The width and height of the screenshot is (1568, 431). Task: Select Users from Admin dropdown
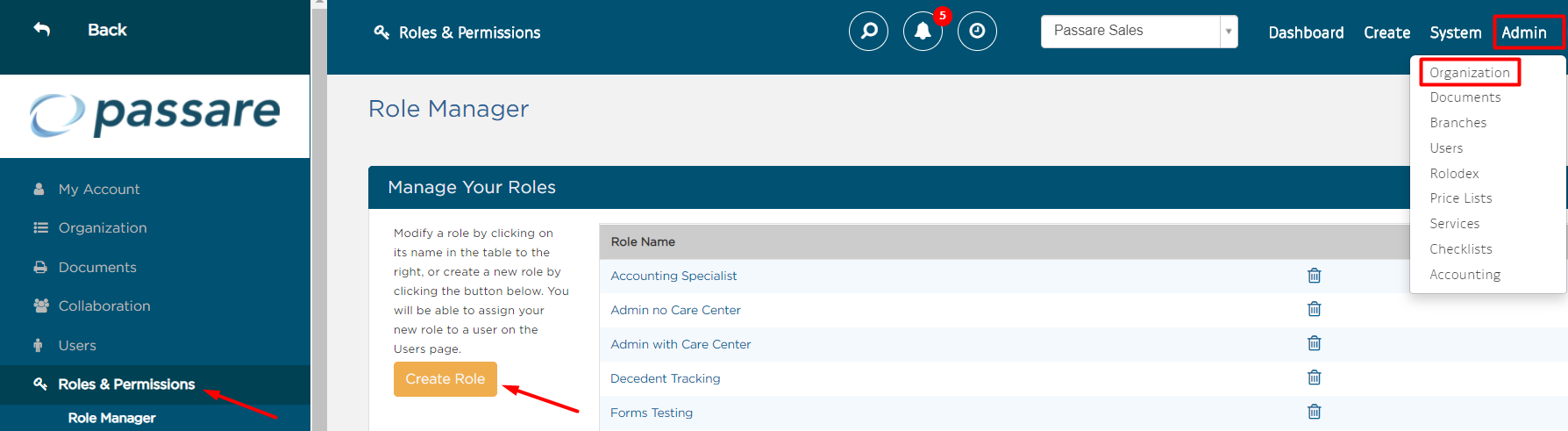(x=1446, y=148)
